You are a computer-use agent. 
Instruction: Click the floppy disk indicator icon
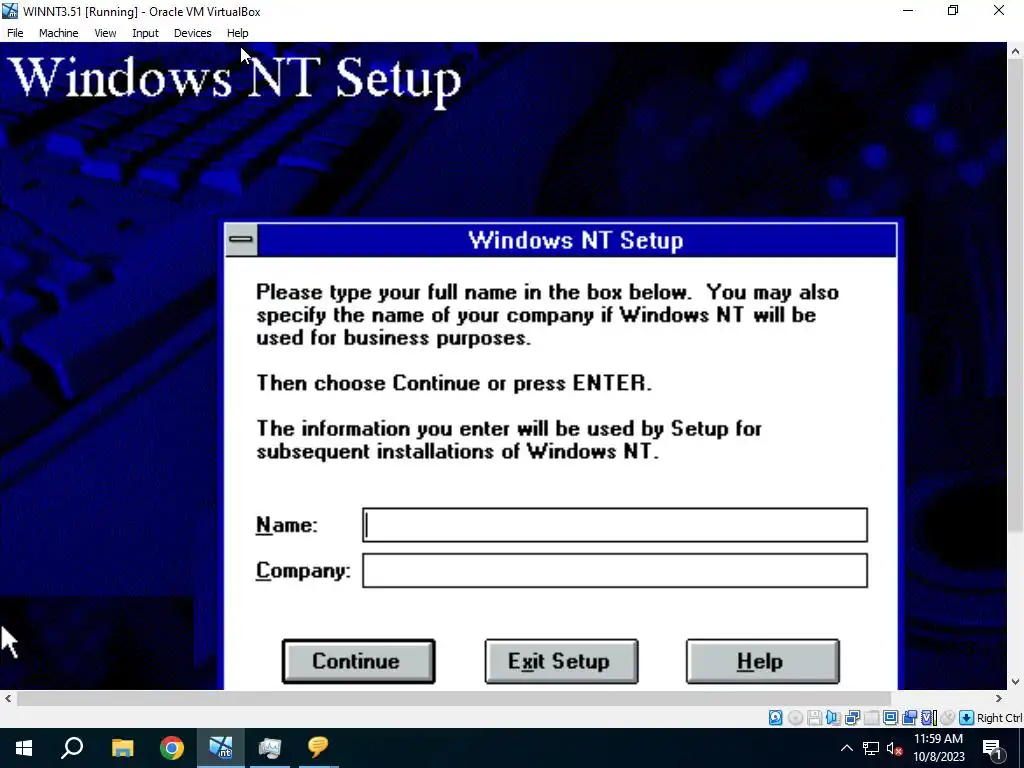coord(814,718)
